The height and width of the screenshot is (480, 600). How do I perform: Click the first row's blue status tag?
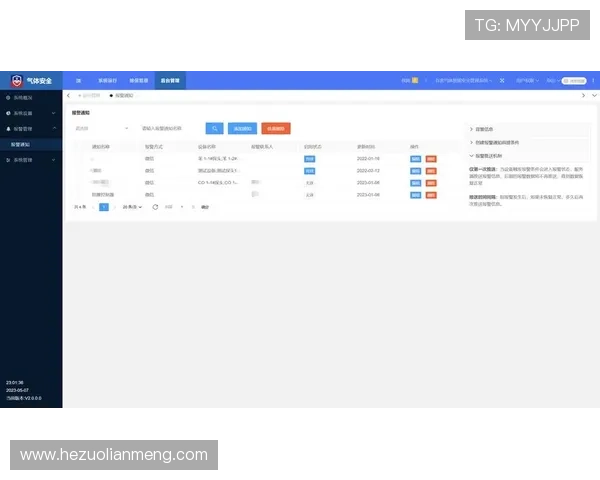point(310,159)
